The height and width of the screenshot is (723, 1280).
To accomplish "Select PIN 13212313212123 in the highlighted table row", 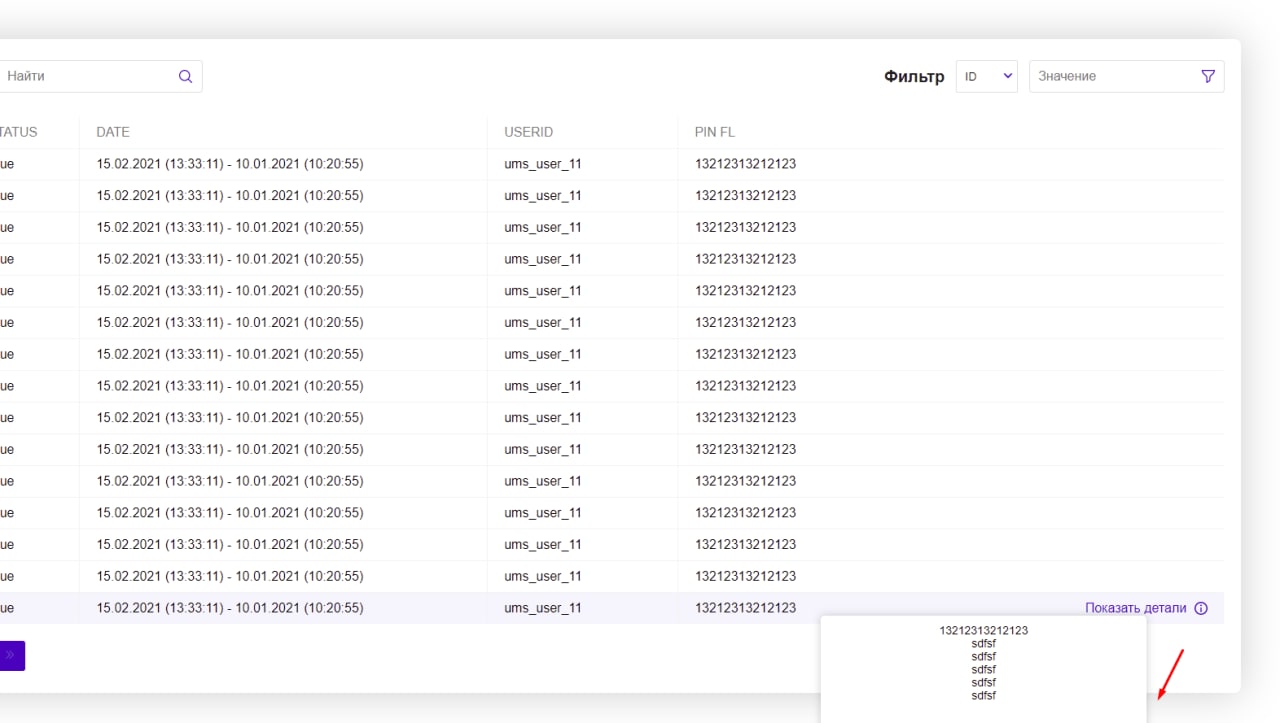I will [746, 608].
